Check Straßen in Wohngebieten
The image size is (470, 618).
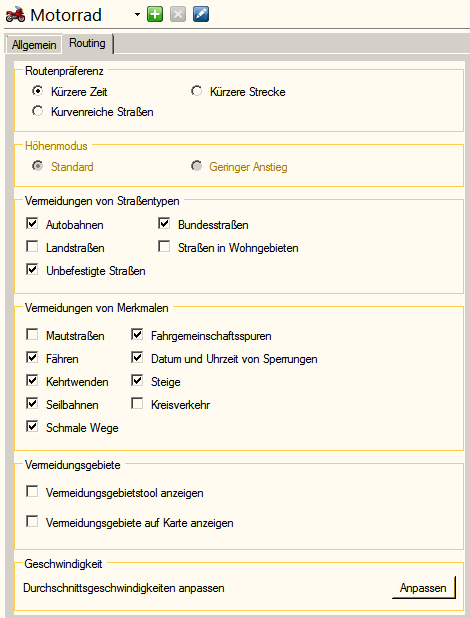coord(164,246)
